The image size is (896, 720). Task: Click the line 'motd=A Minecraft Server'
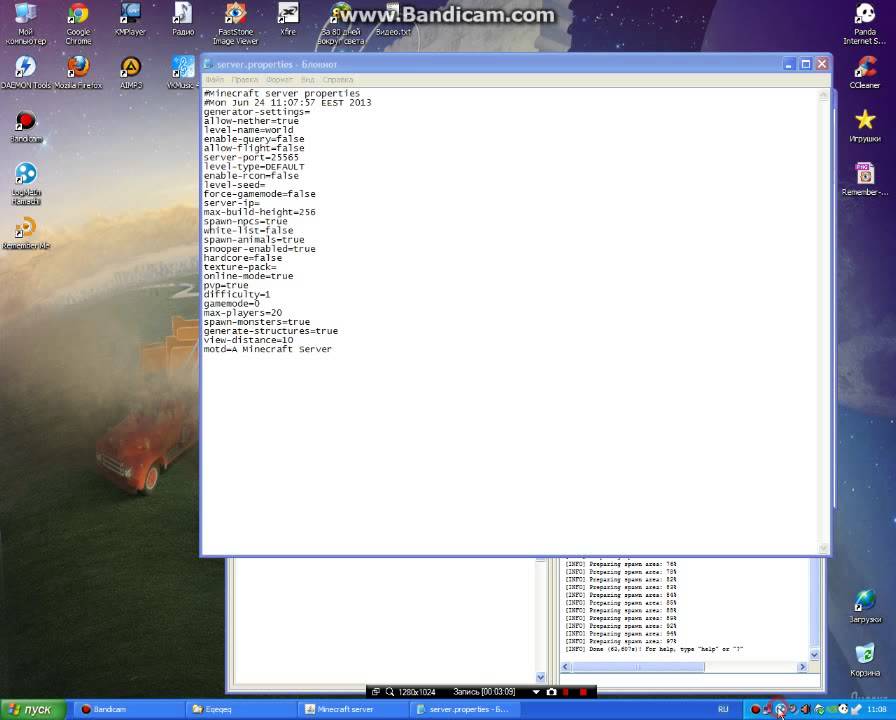[267, 349]
